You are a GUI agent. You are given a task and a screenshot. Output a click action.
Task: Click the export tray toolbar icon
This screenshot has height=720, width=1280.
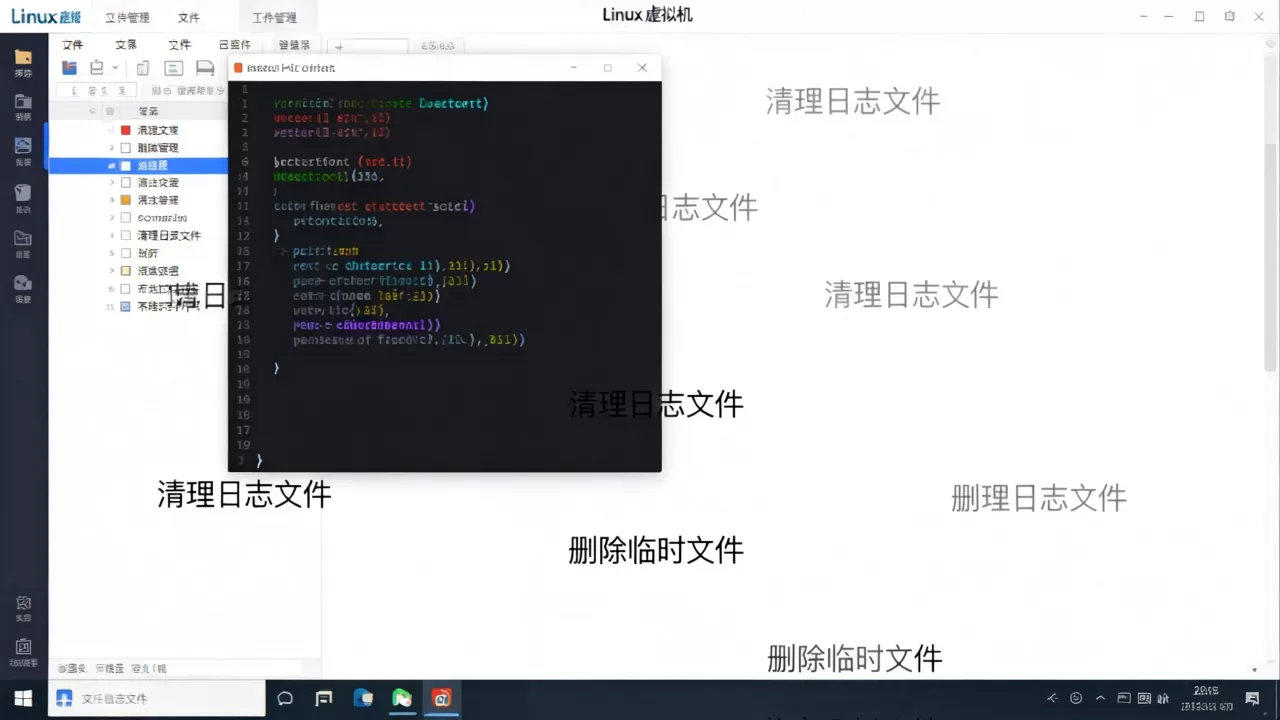click(97, 68)
